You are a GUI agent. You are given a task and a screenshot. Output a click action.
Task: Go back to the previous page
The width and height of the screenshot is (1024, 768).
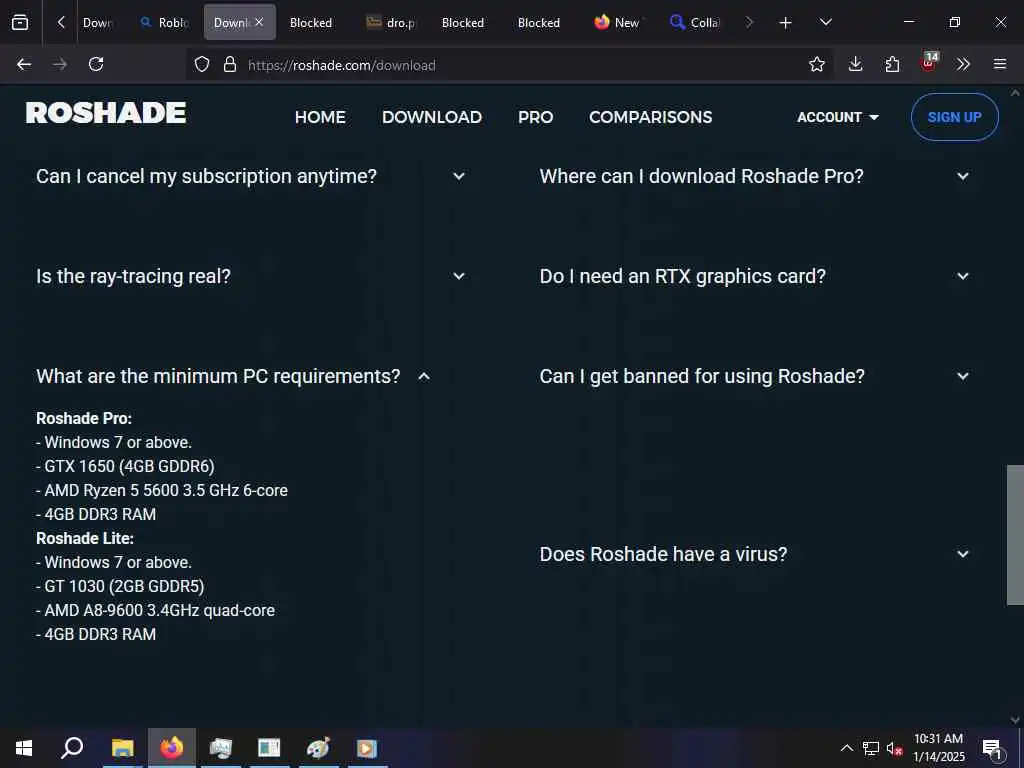click(x=24, y=64)
